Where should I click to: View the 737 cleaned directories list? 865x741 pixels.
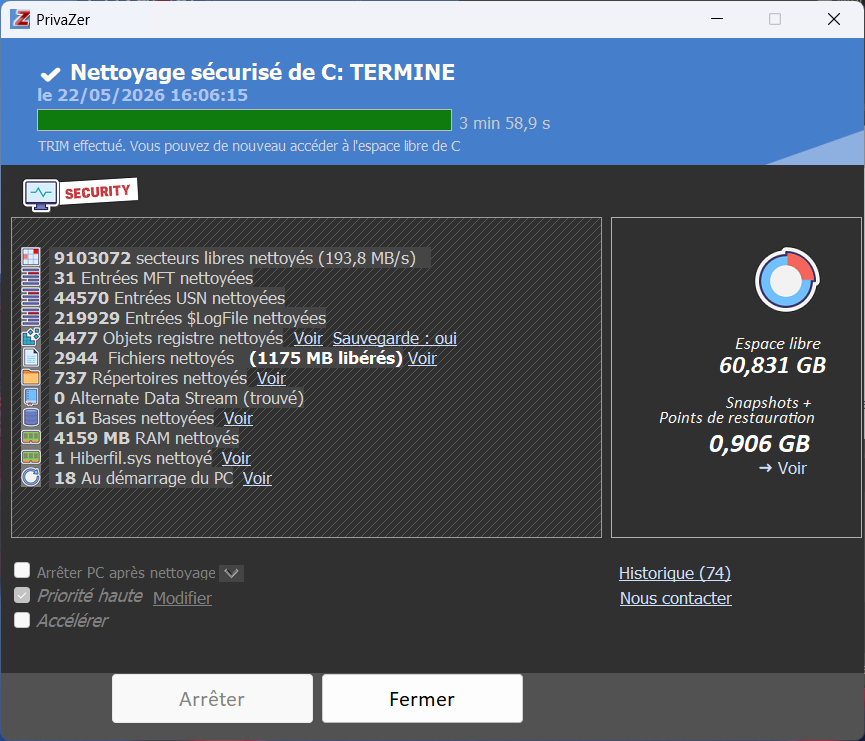pyautogui.click(x=271, y=378)
